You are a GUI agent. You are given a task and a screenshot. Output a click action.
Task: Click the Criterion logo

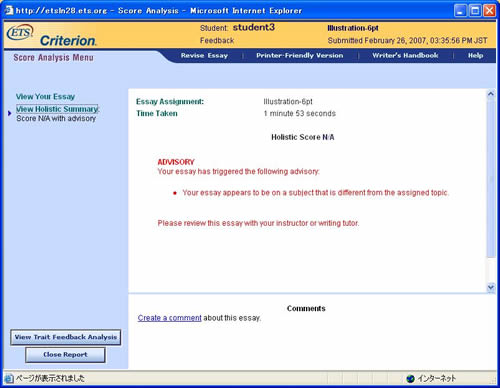click(68, 41)
